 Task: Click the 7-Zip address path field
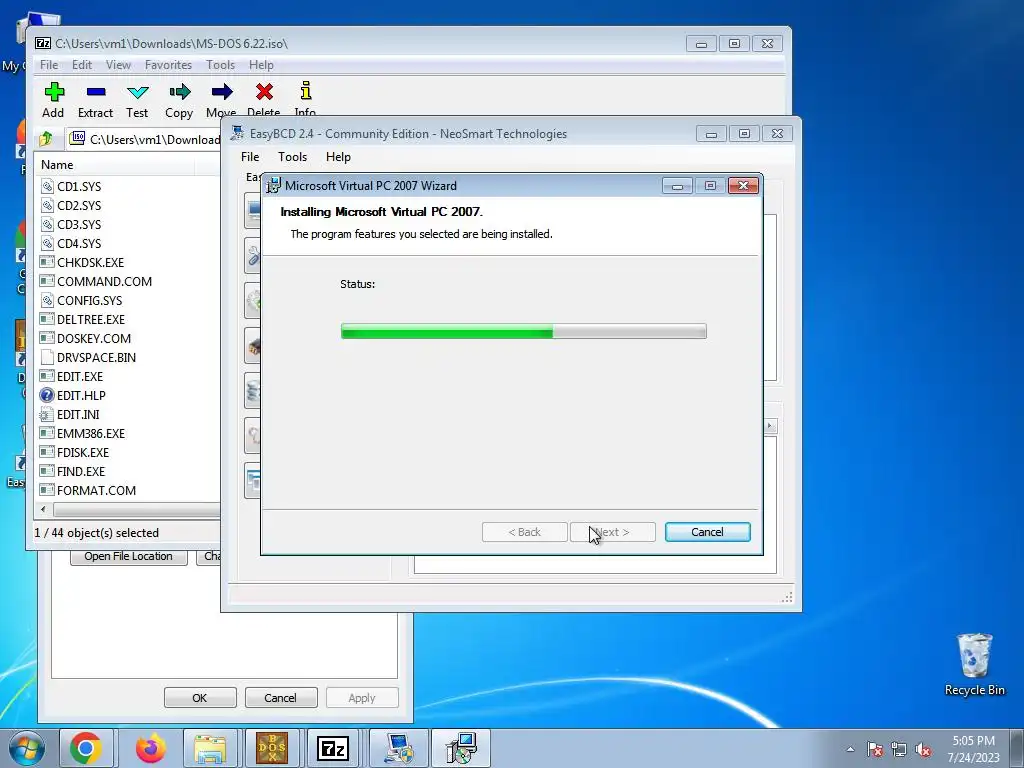[147, 139]
